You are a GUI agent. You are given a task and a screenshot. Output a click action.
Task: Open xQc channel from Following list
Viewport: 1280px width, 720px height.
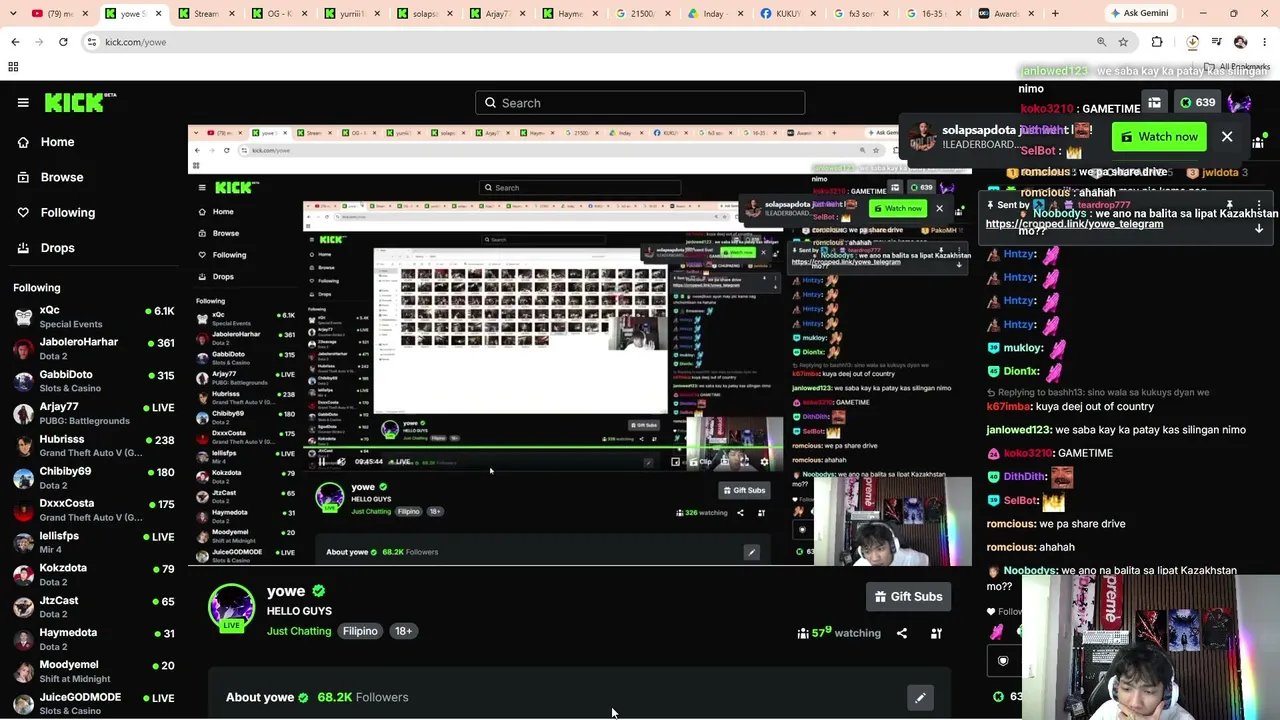pos(94,317)
